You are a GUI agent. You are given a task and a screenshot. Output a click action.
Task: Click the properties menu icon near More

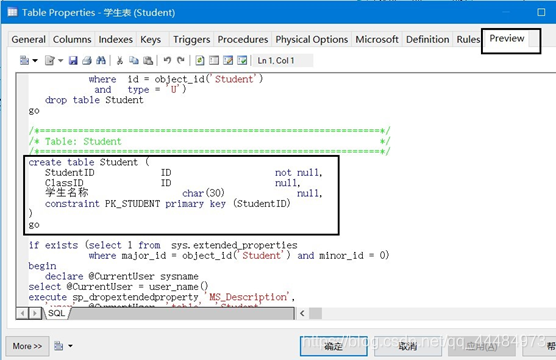point(59,346)
